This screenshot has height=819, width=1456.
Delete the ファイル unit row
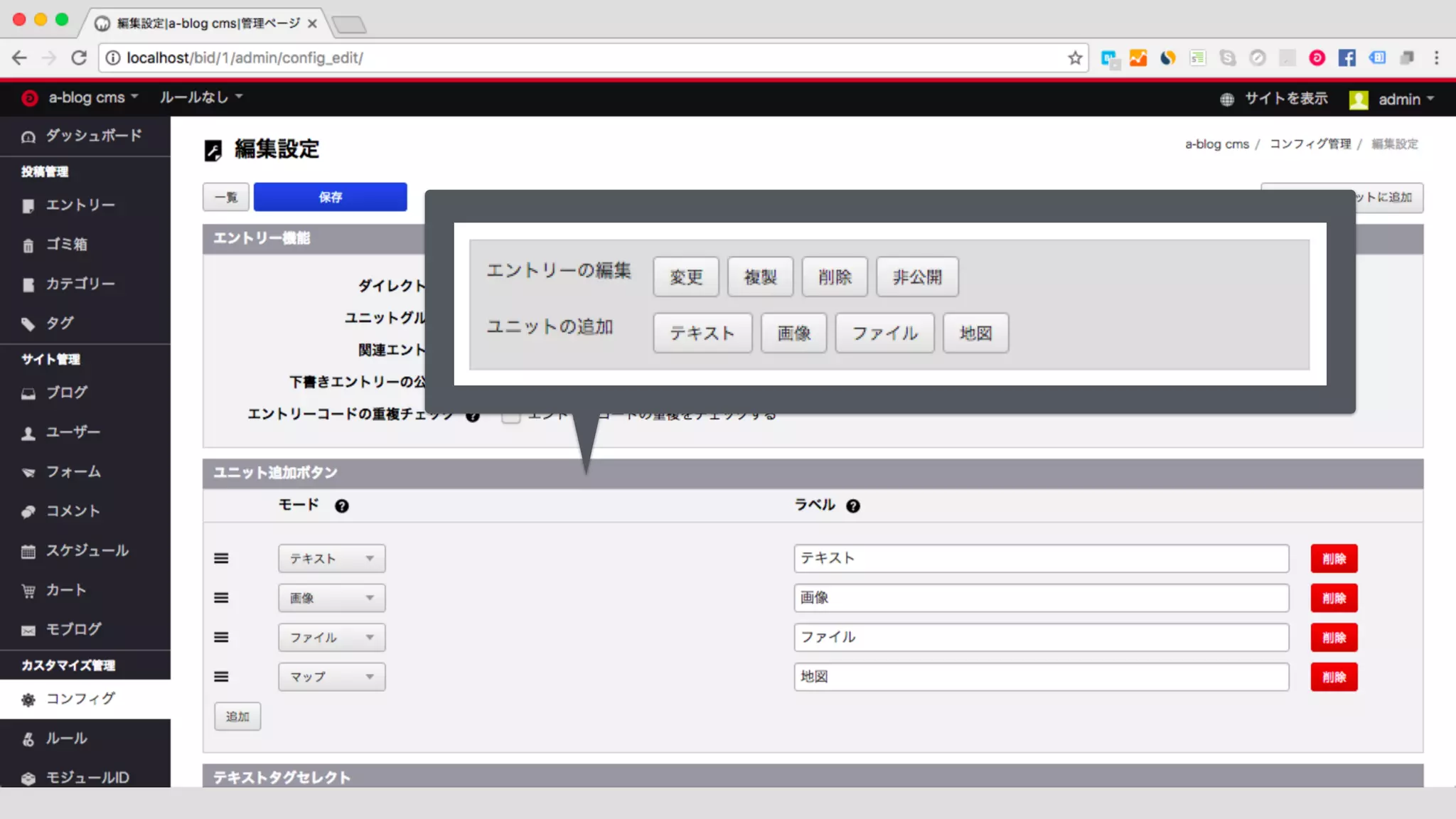point(1334,638)
